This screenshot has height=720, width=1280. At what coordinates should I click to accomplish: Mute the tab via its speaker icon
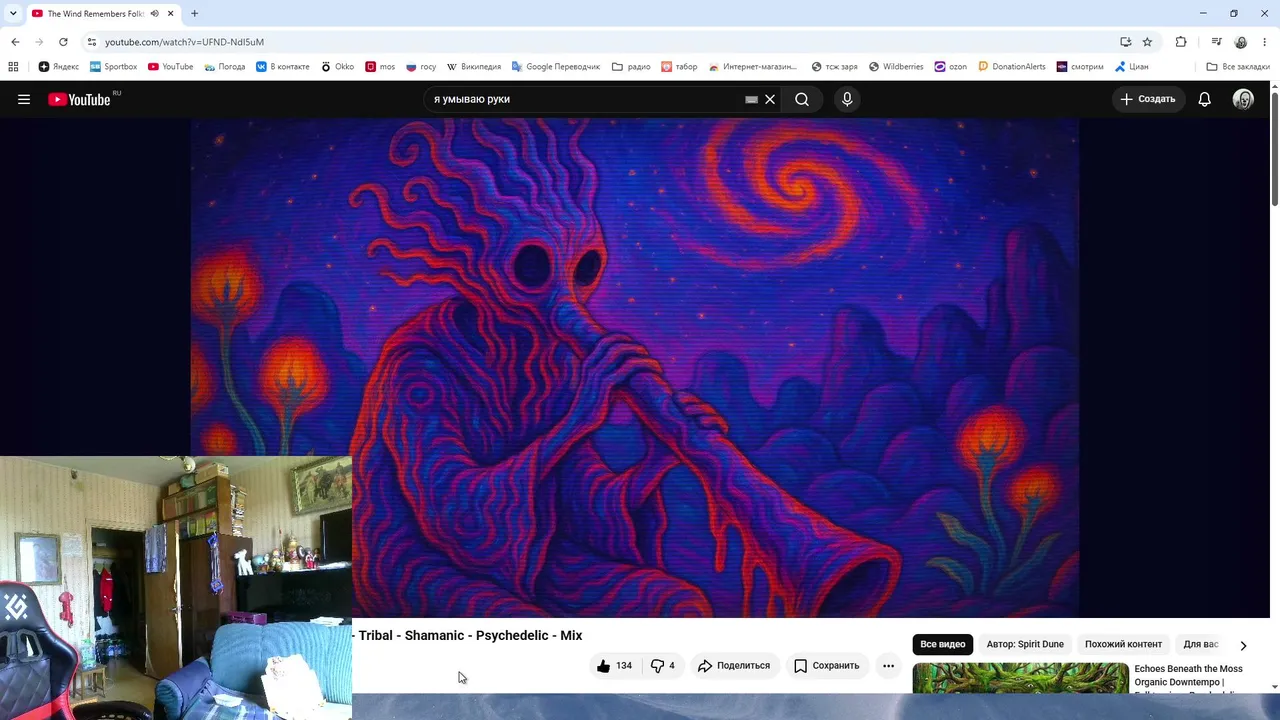click(154, 14)
